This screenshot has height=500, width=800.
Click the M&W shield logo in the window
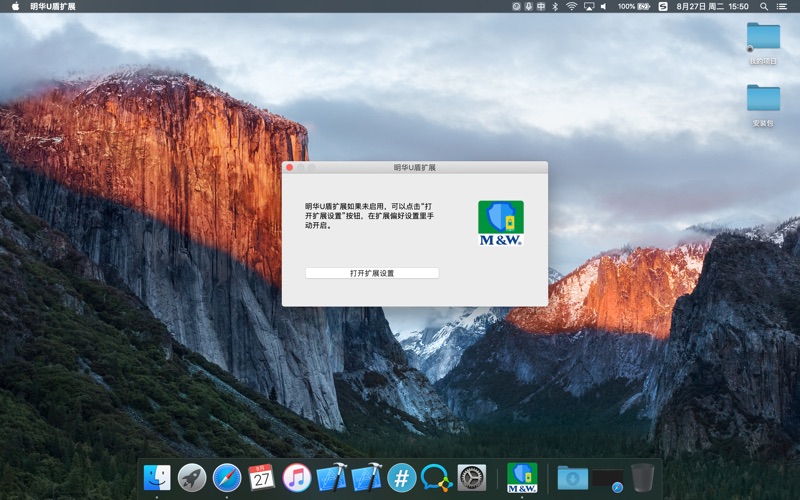click(500, 223)
